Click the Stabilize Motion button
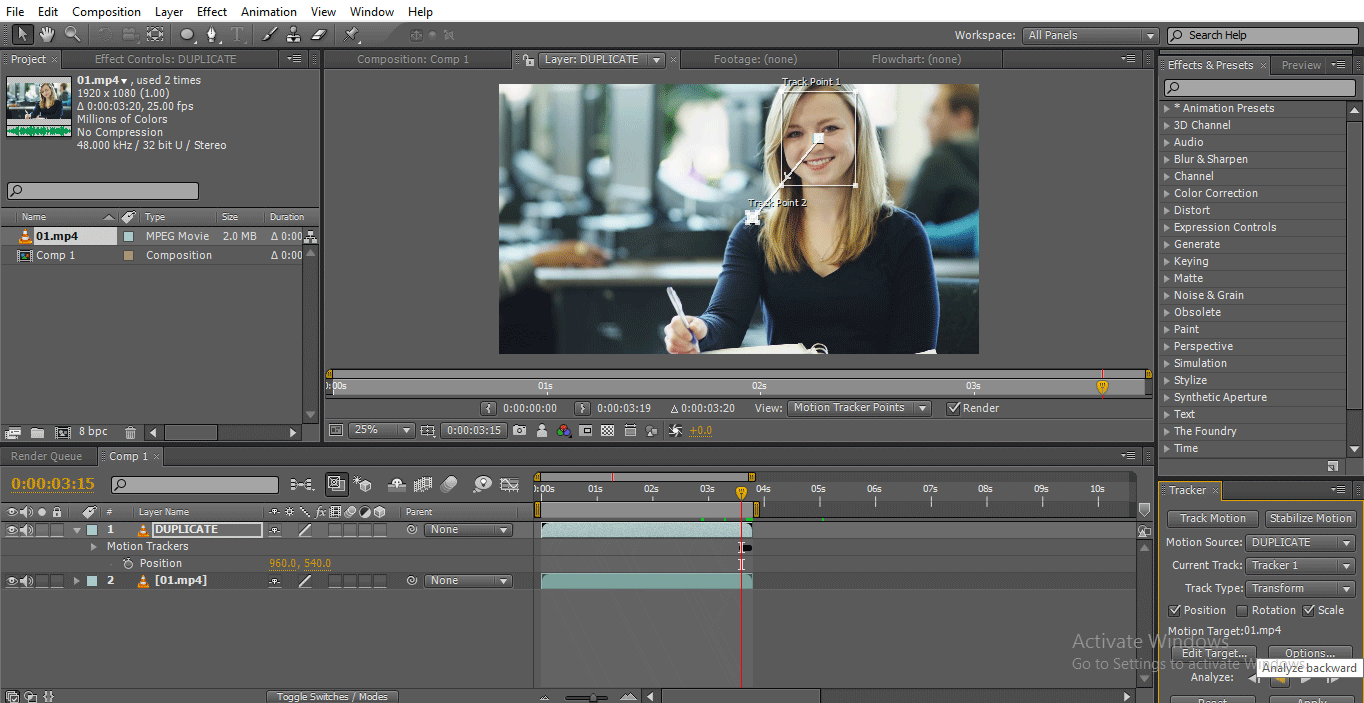Viewport: 1364px width, 703px height. pos(1309,518)
